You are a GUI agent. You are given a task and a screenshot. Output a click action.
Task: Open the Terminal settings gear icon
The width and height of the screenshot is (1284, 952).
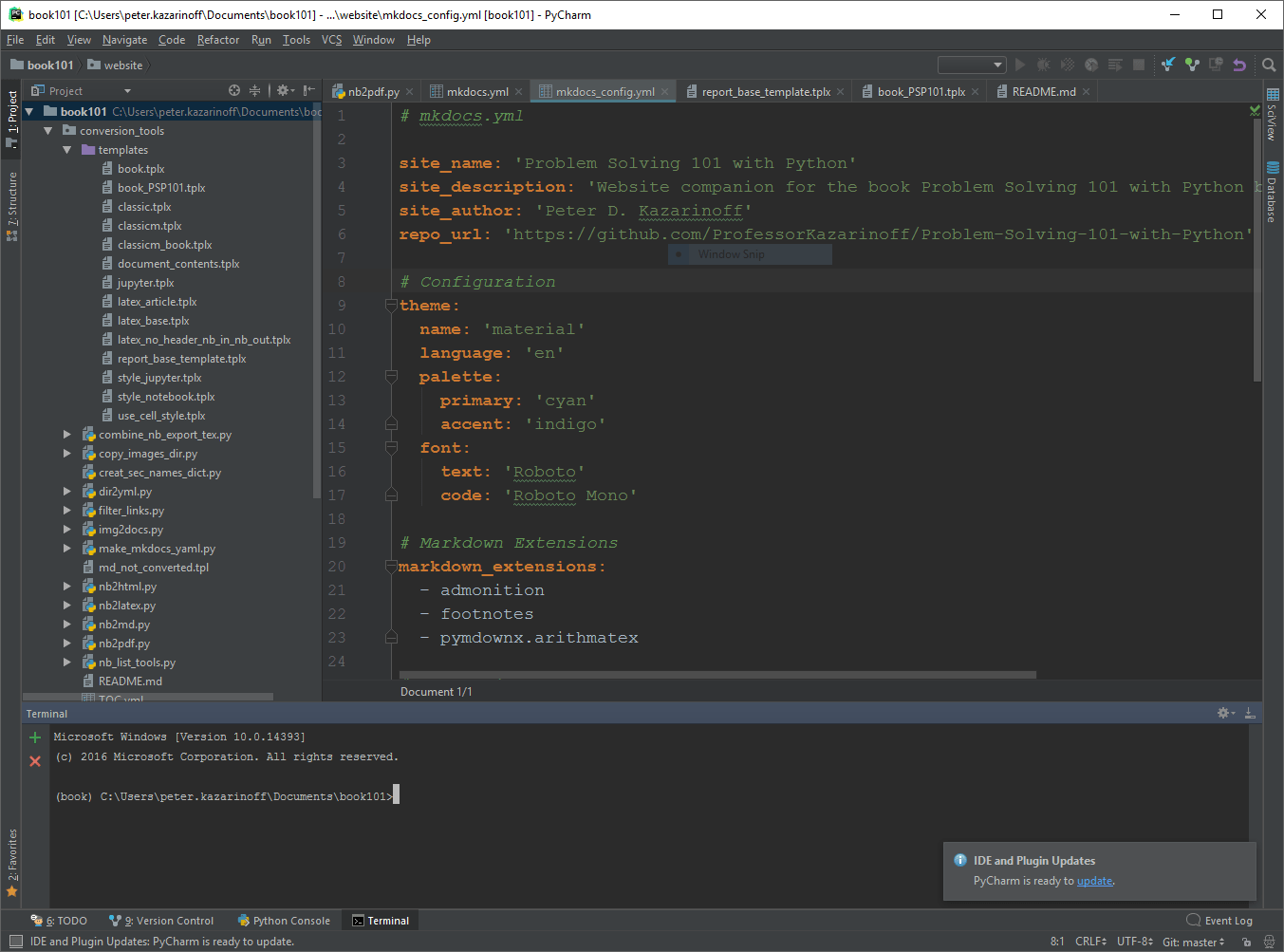1223,713
